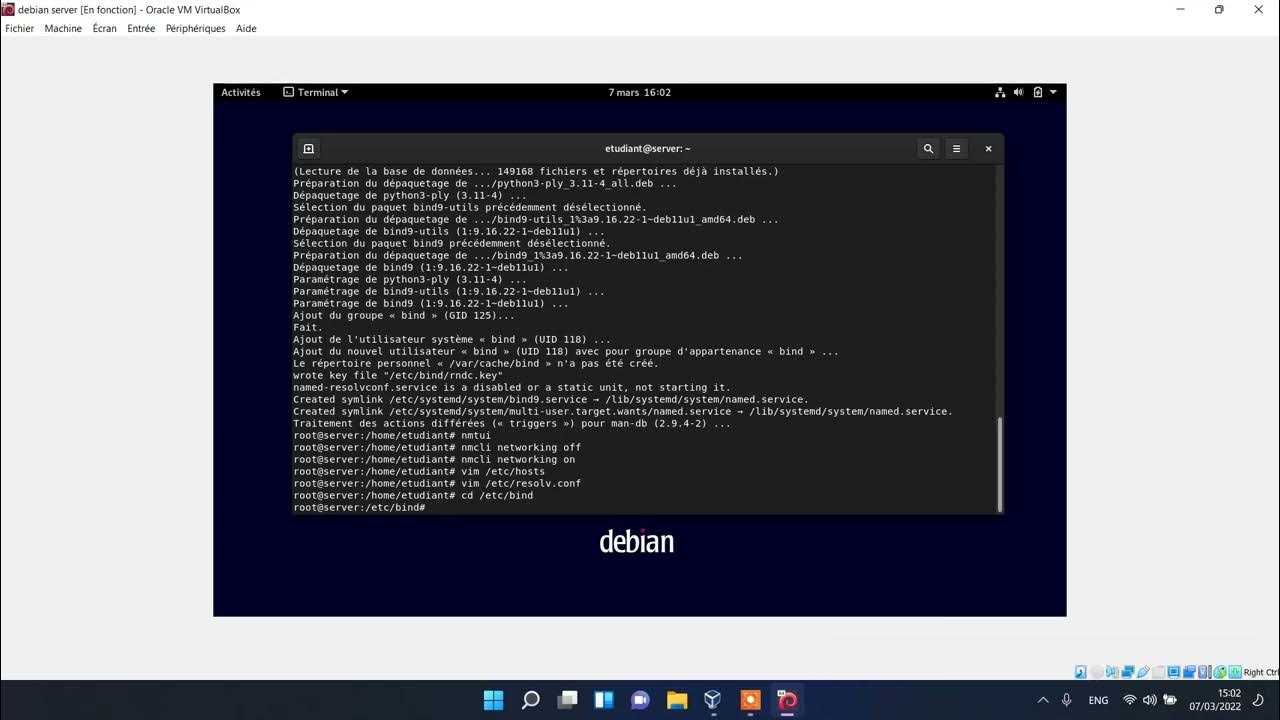
Task: Click the VirtualBox shared folders icon
Action: 1158,672
